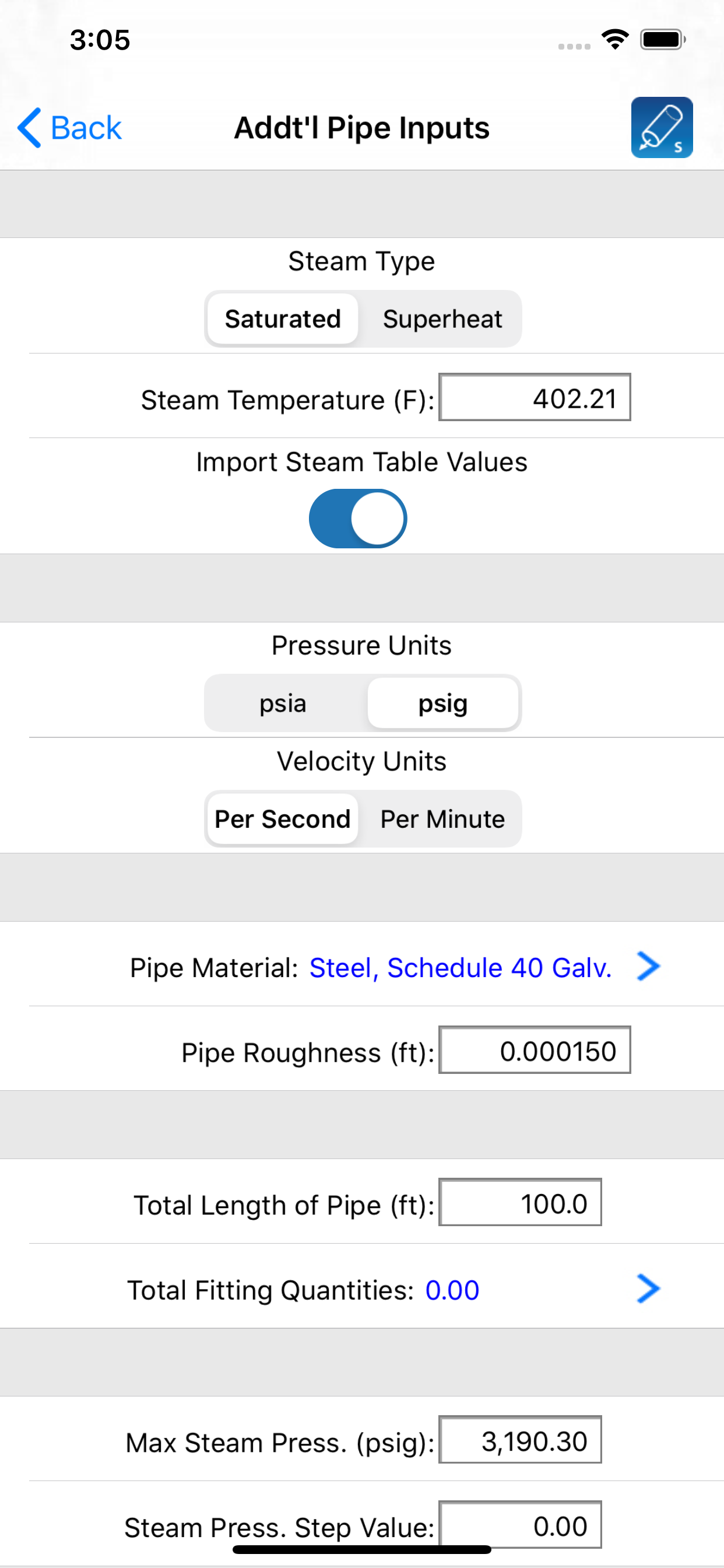This screenshot has height=1568, width=724.
Task: Edit the Steam Temperature field
Action: 534,397
